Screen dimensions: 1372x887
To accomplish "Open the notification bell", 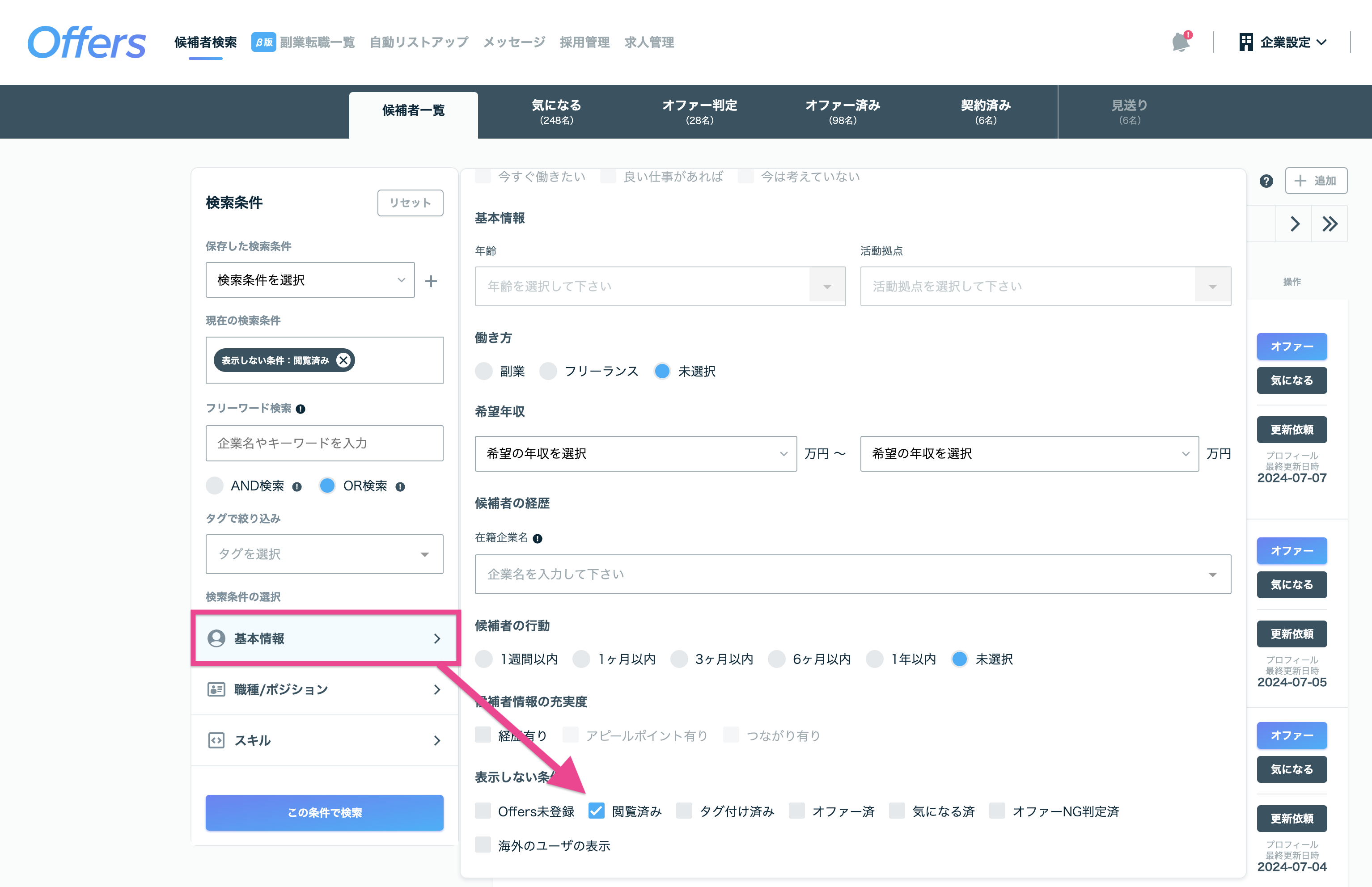I will pos(1181,42).
